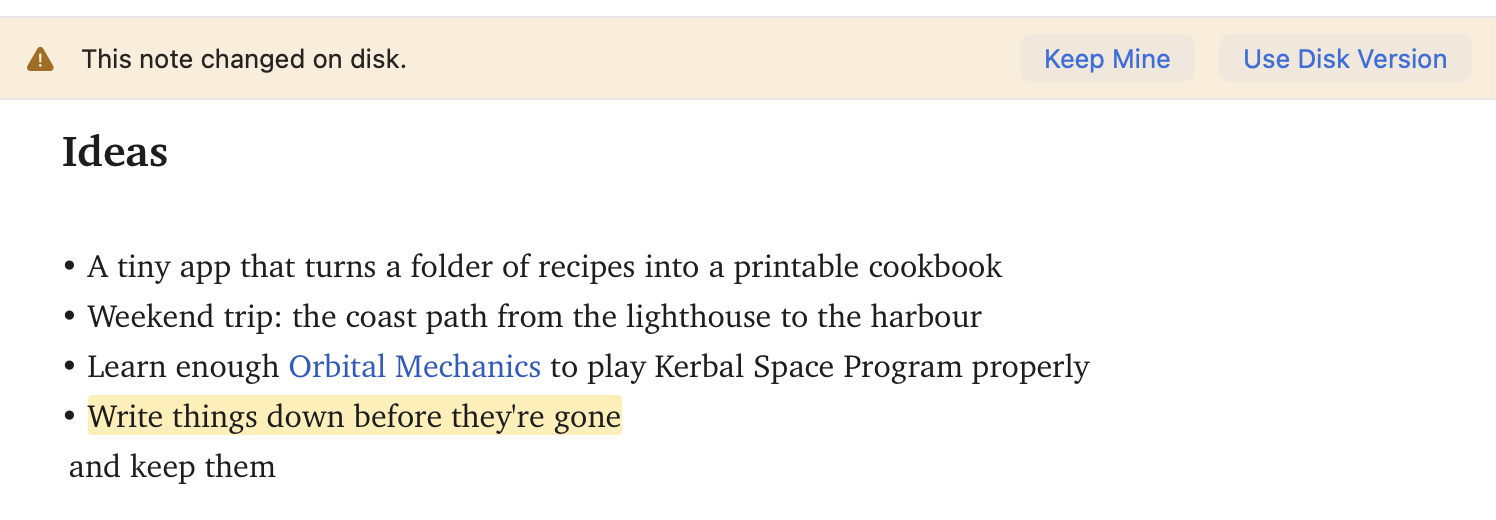Open the Orbital Mechanics link
This screenshot has width=1496, height=520.
415,367
